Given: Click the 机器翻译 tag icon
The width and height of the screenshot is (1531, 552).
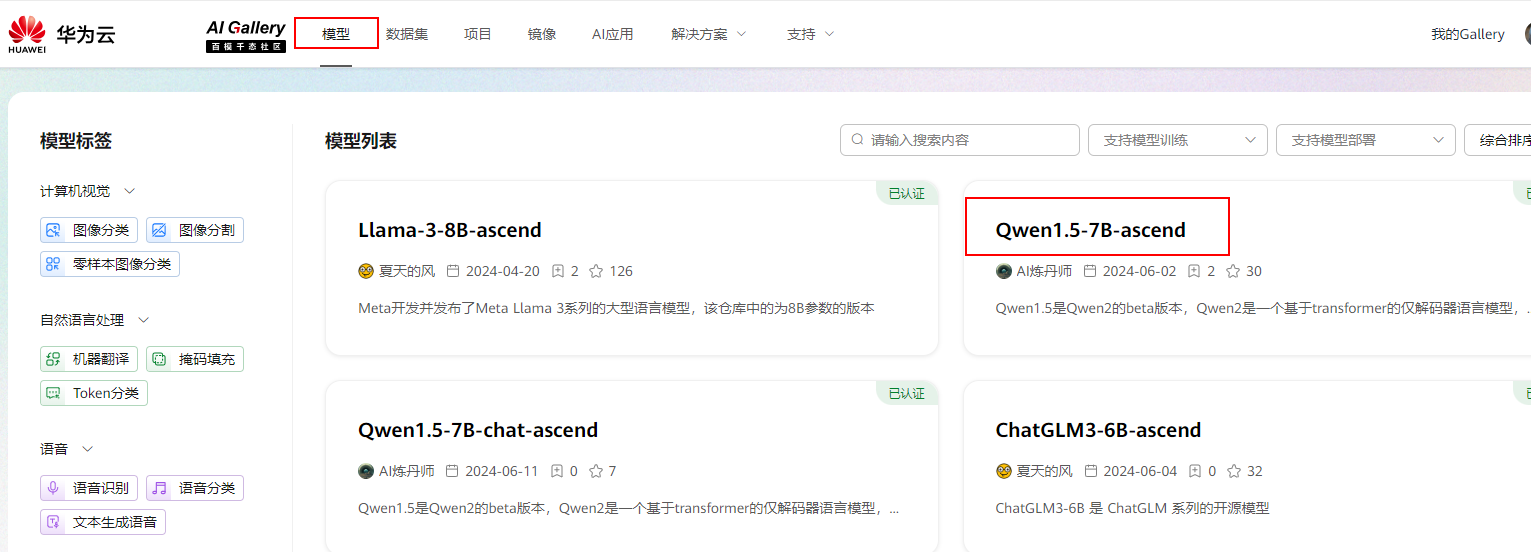Looking at the screenshot, I should (53, 359).
